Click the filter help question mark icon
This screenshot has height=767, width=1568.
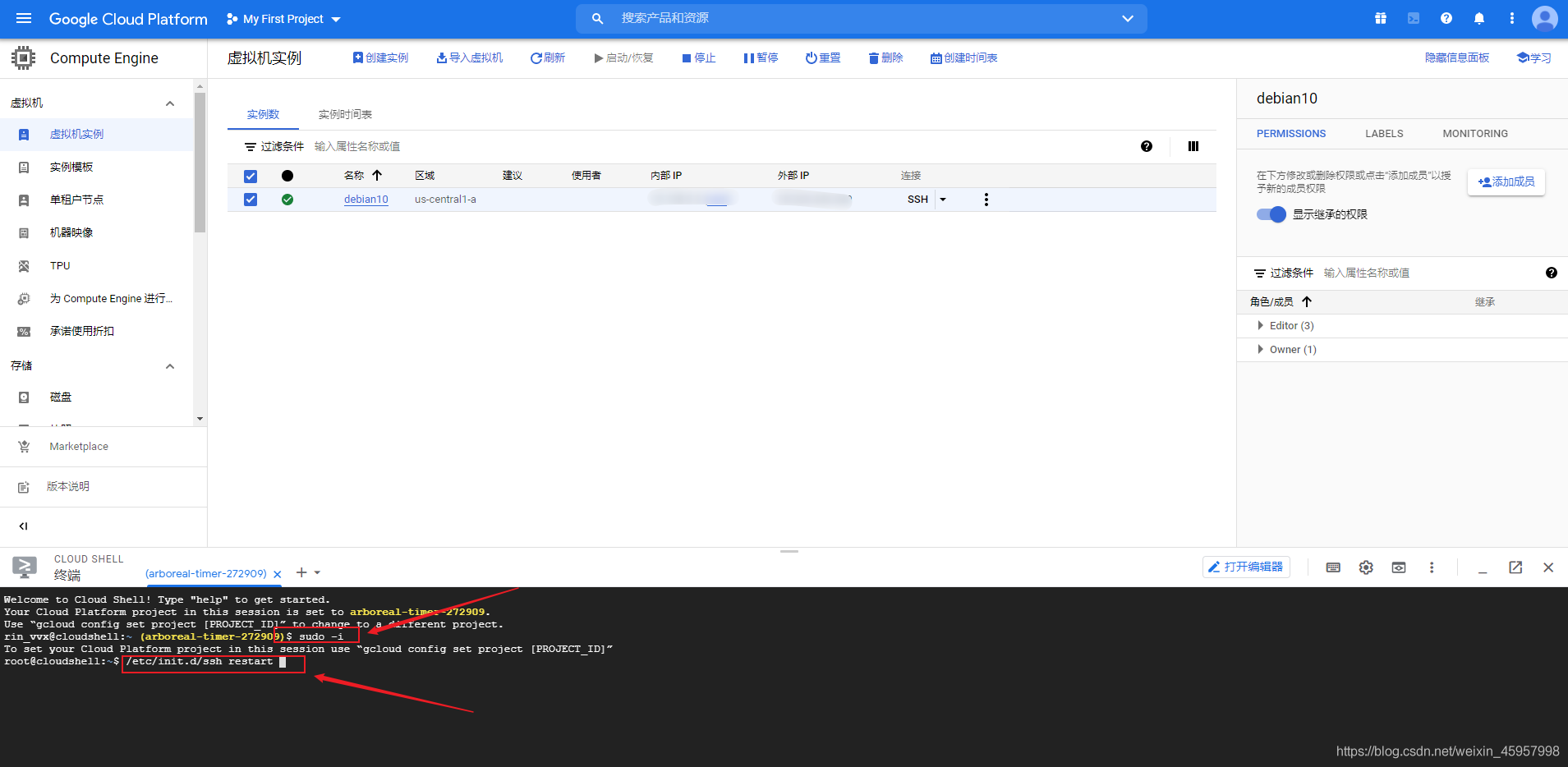coord(1147,146)
